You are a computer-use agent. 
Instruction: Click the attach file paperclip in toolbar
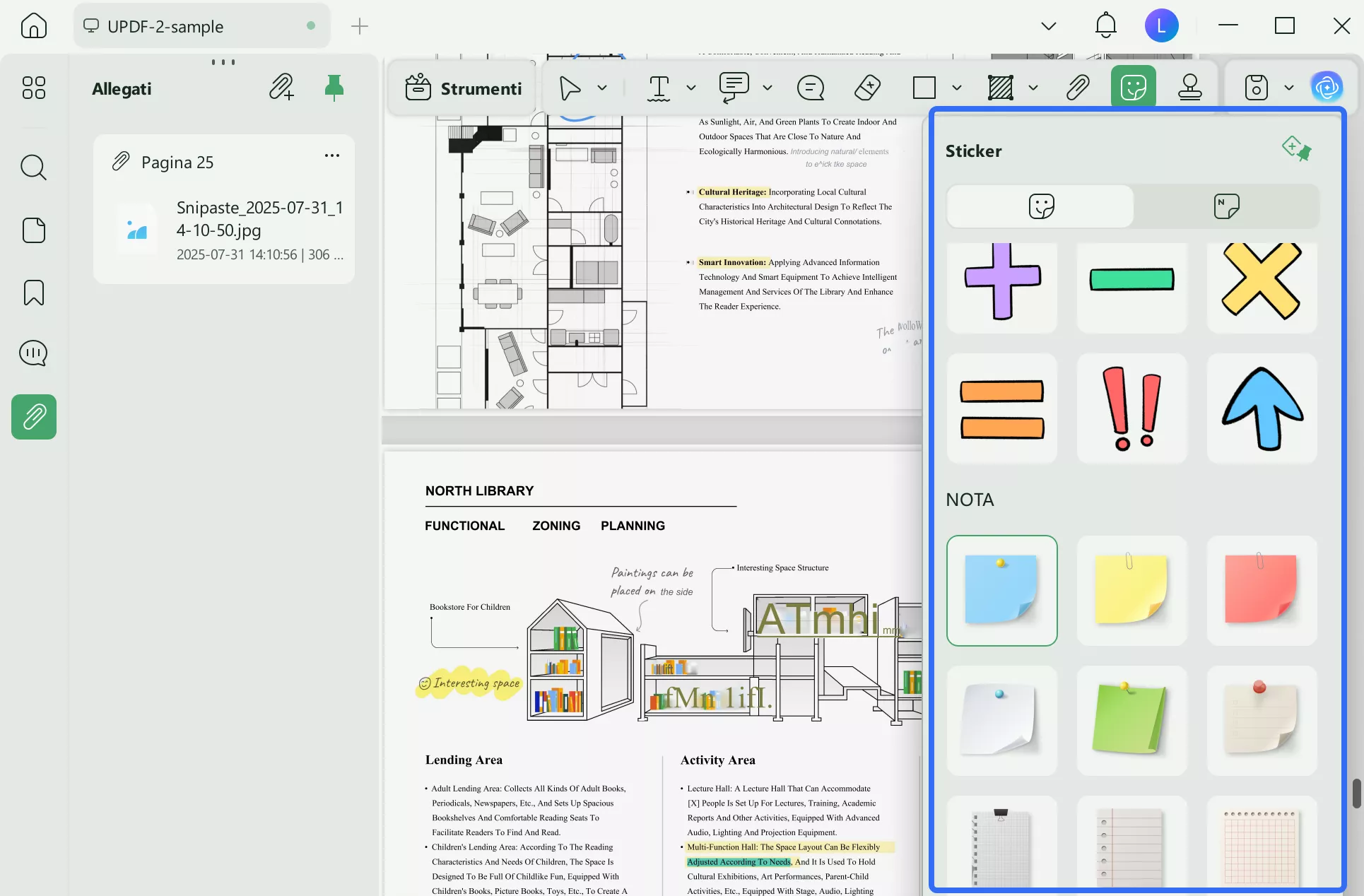pos(1077,88)
